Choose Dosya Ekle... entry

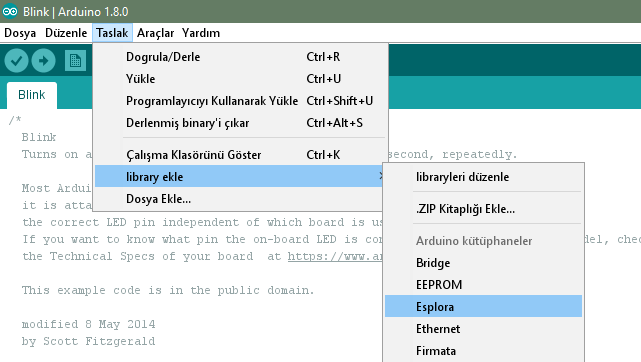pos(240,199)
